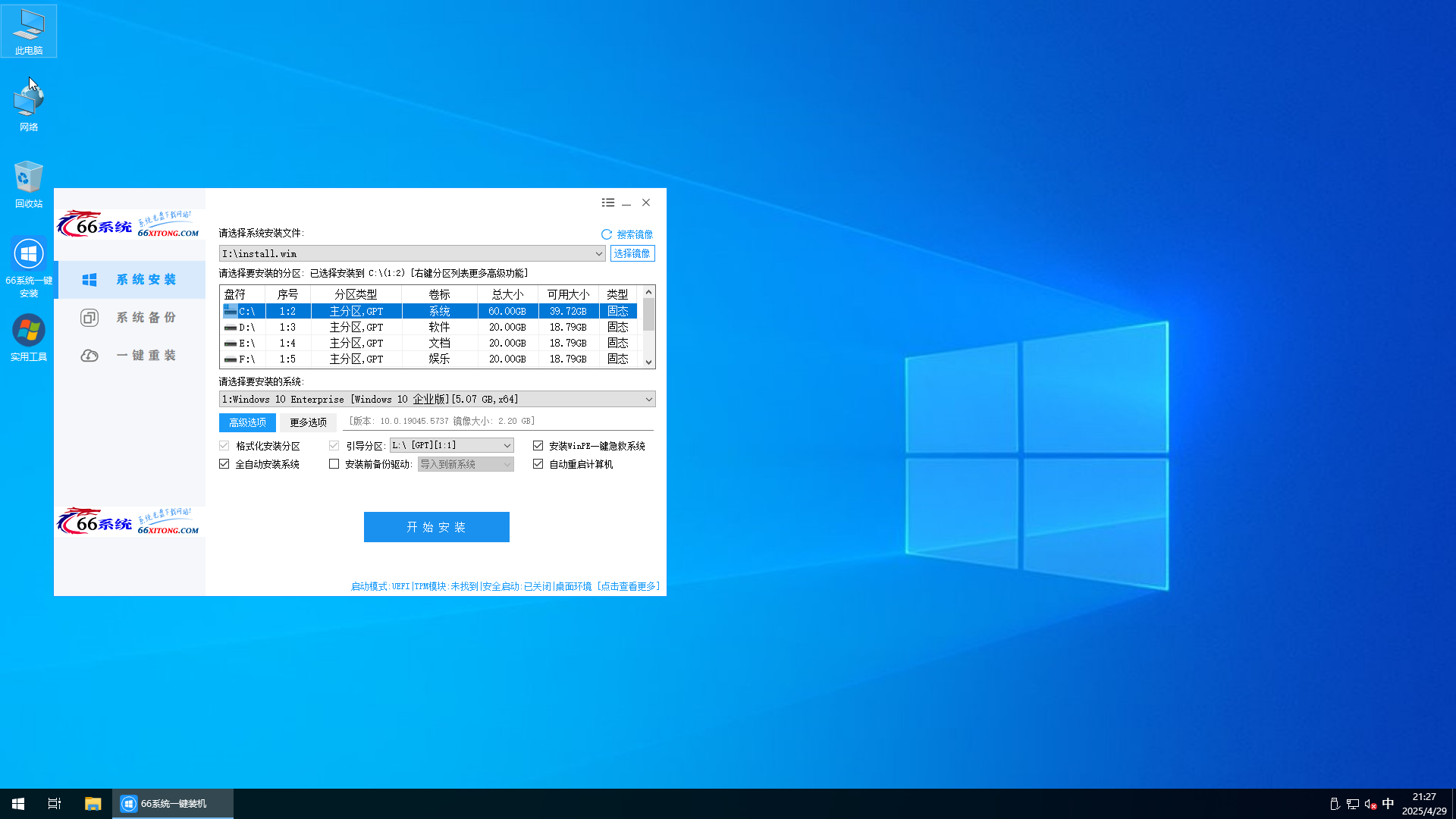
Task: Open the installer's list menu icon
Action: point(608,202)
